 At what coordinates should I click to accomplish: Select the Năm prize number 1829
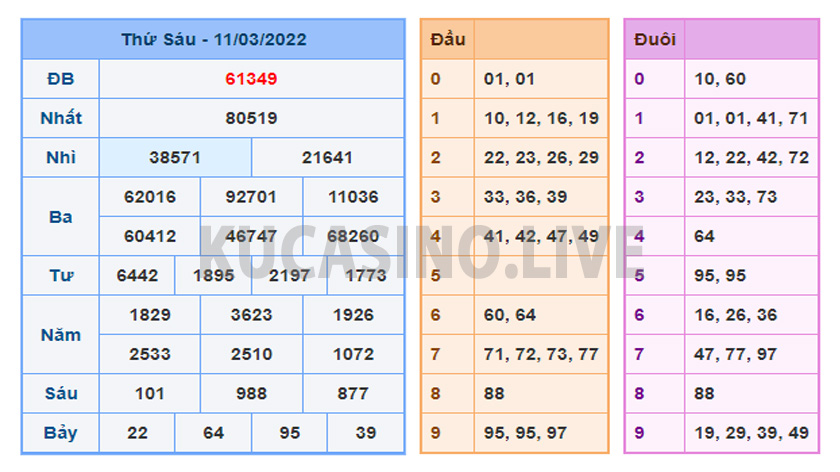click(x=150, y=315)
